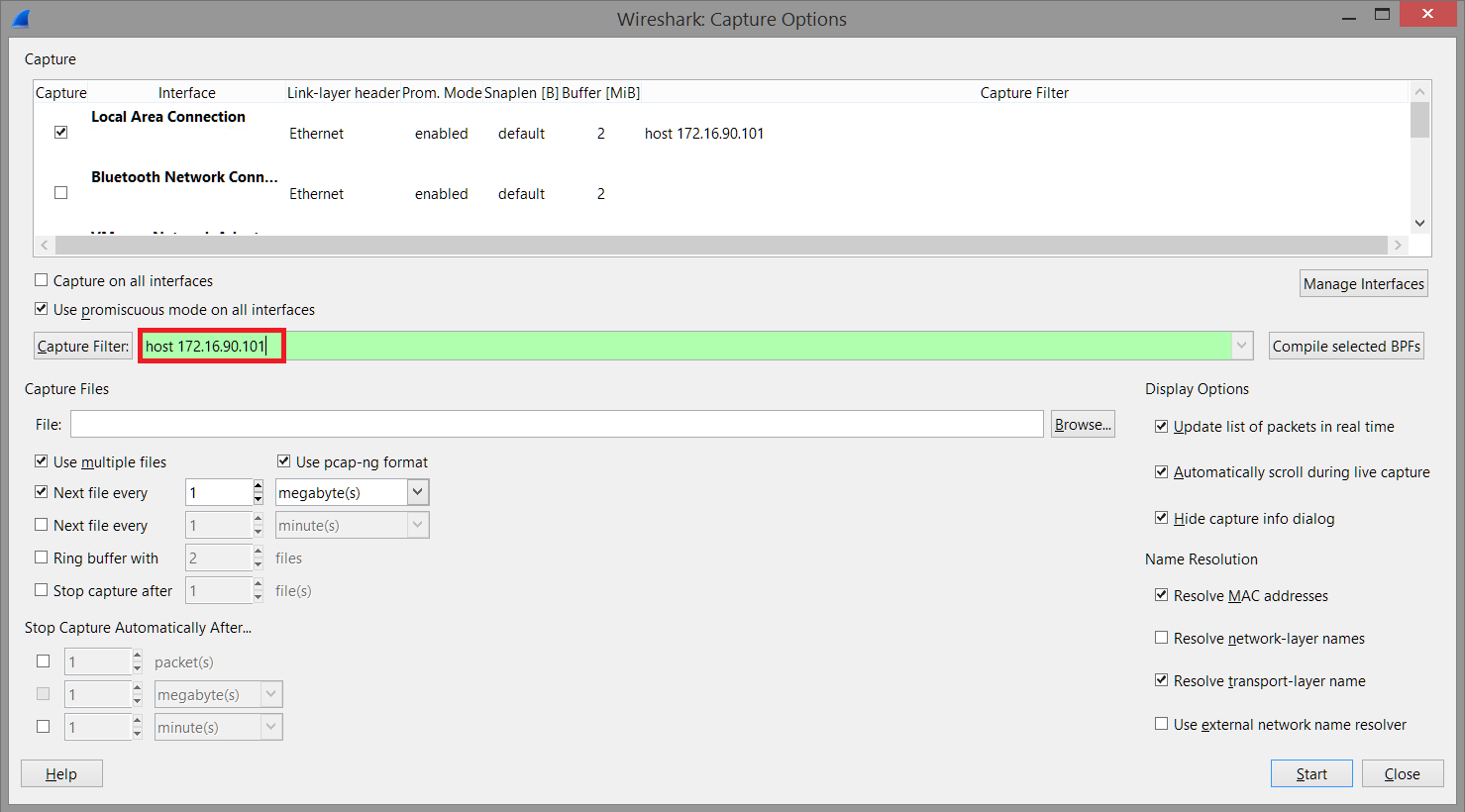Viewport: 1465px width, 812px height.
Task: Click the capture File path input field
Action: coord(557,424)
